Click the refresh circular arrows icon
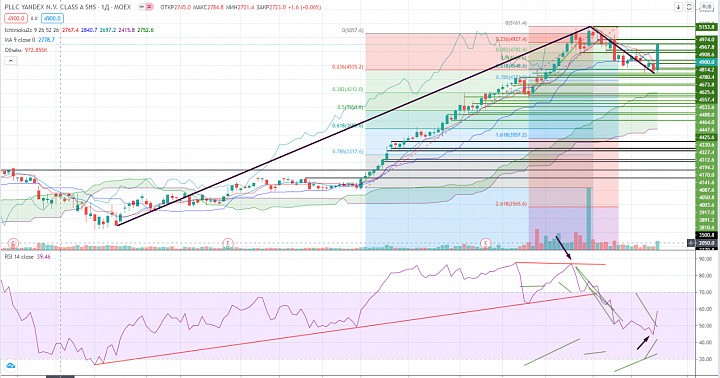The height and width of the screenshot is (378, 720). (689, 7)
